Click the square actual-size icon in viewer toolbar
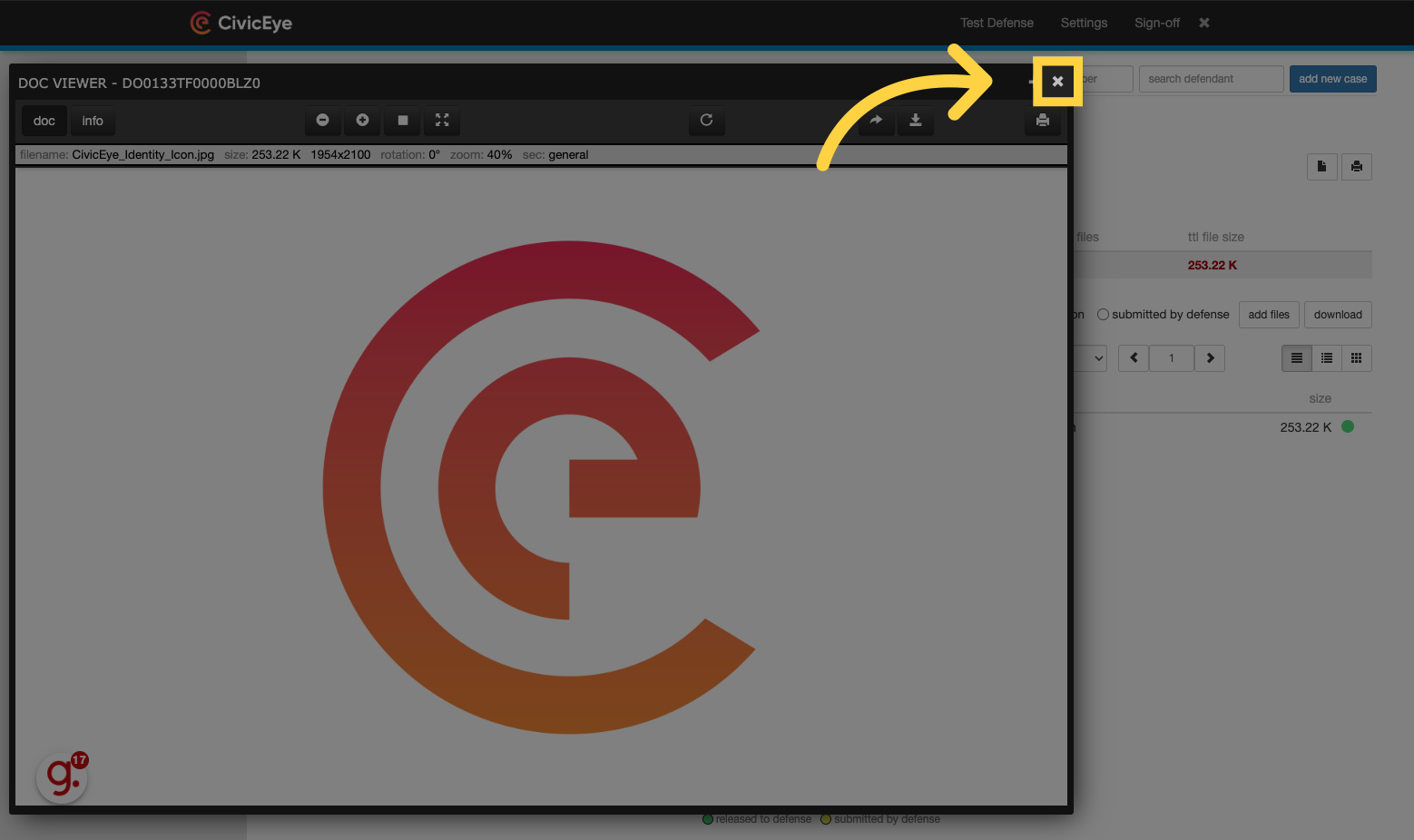This screenshot has height=840, width=1414. pos(402,120)
